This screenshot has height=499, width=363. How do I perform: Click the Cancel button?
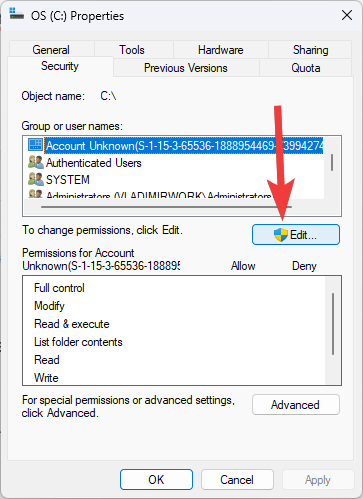pyautogui.click(x=237, y=480)
